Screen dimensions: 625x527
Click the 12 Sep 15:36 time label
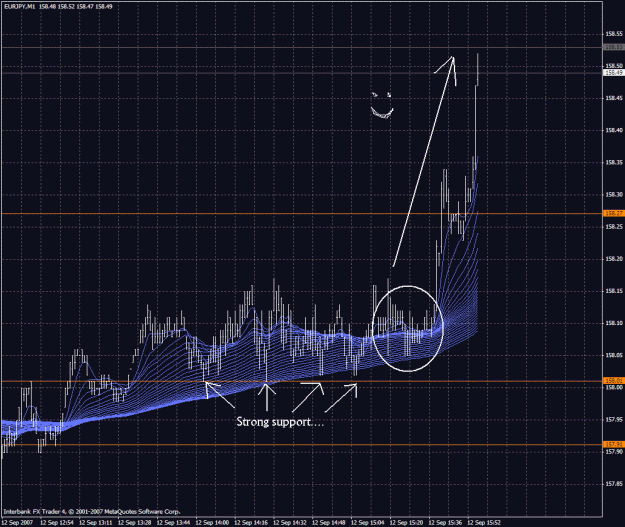point(445,522)
